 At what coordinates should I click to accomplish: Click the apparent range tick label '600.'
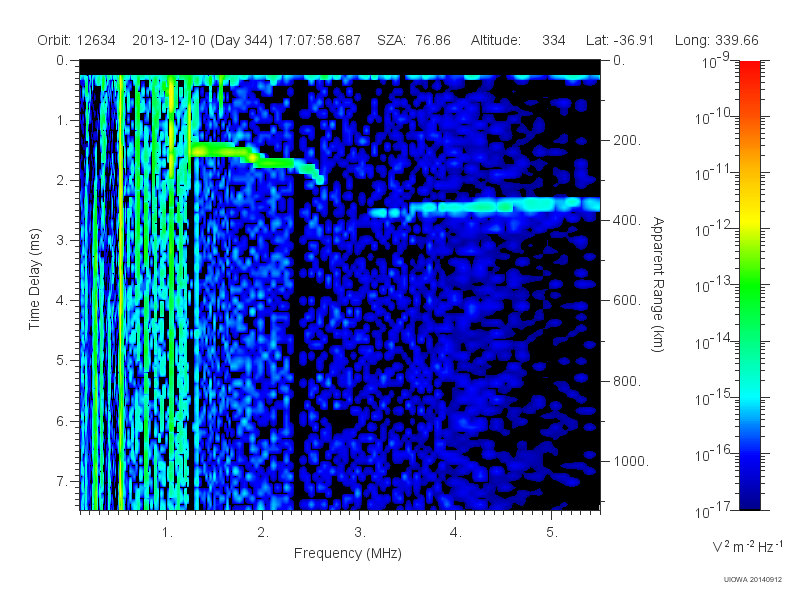627,301
